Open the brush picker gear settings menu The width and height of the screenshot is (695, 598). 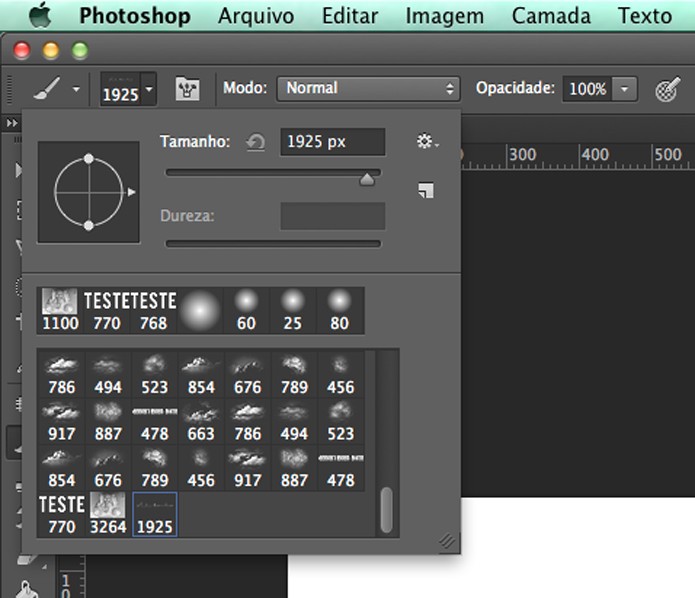click(427, 141)
